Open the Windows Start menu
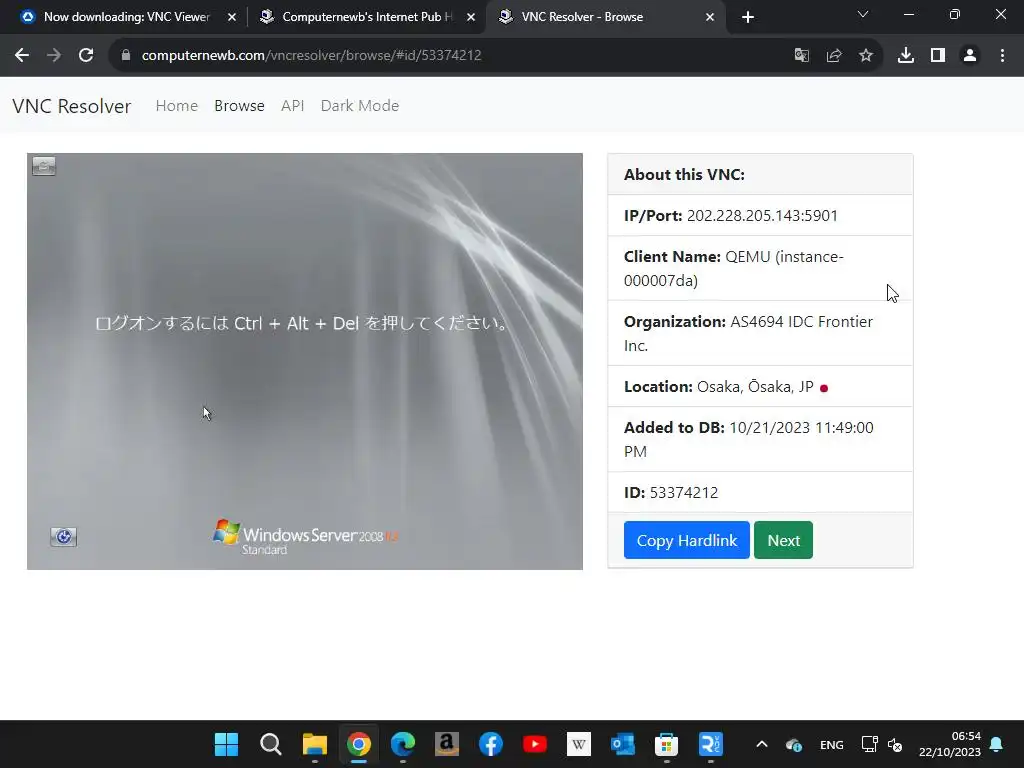Viewport: 1024px width, 768px height. pos(227,744)
